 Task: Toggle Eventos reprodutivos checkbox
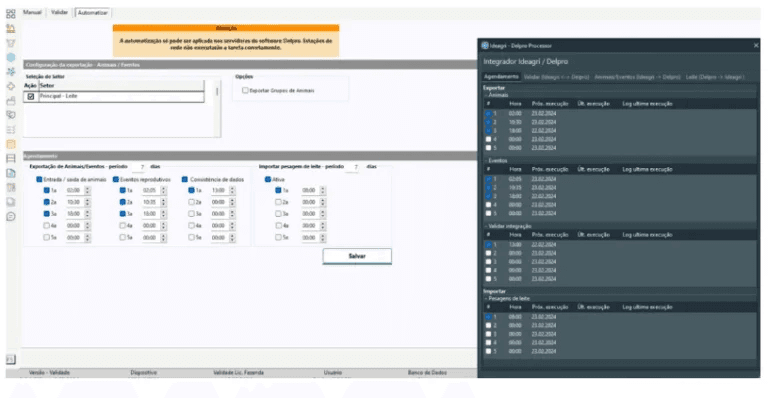click(116, 180)
